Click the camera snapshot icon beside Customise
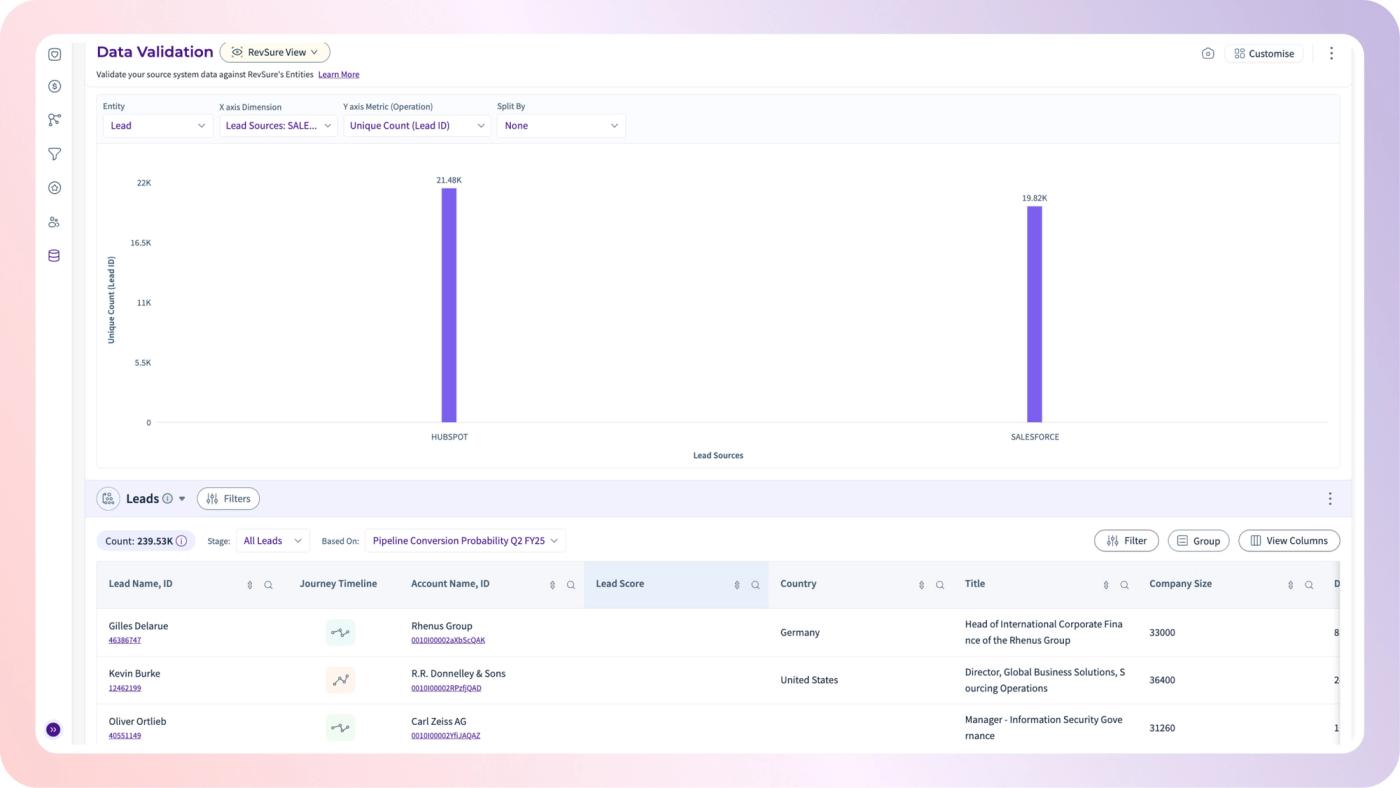 (1208, 54)
